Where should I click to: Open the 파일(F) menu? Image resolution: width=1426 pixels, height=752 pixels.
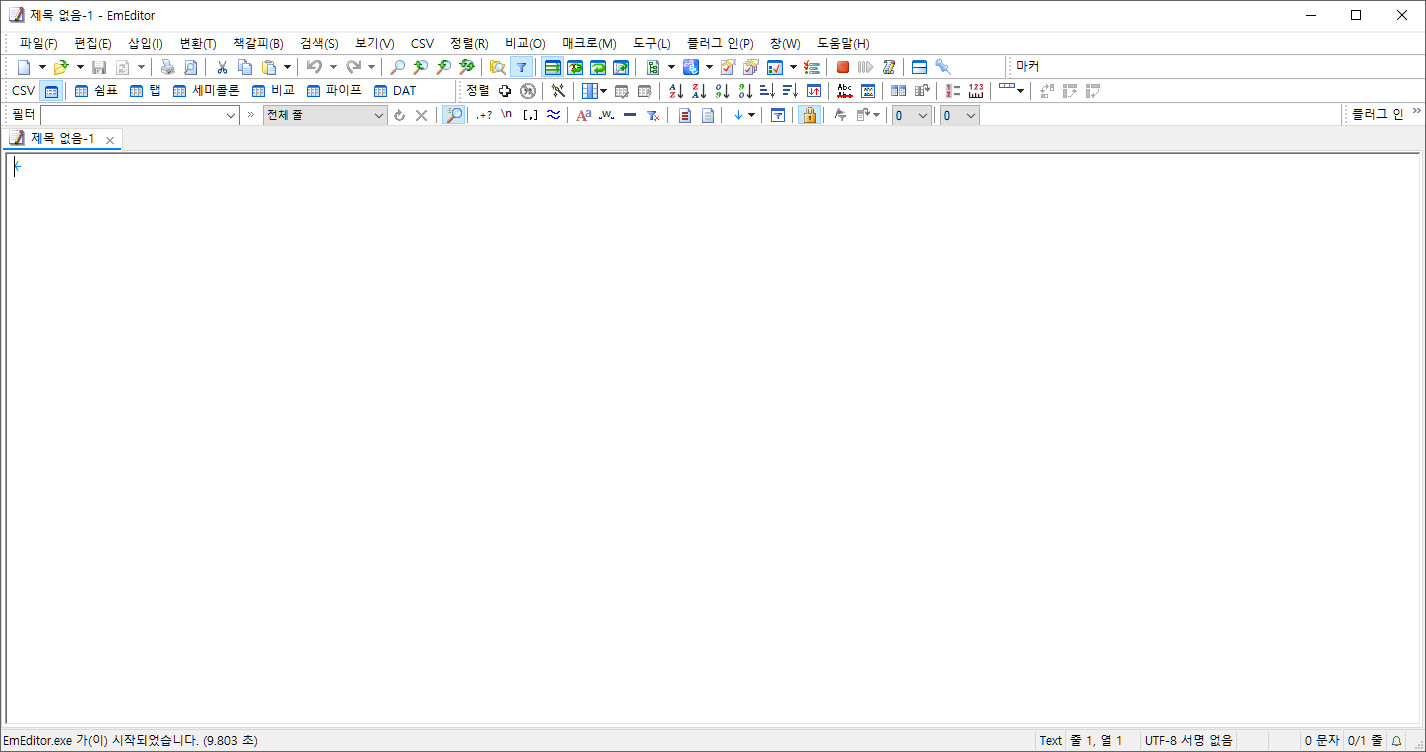tap(39, 44)
